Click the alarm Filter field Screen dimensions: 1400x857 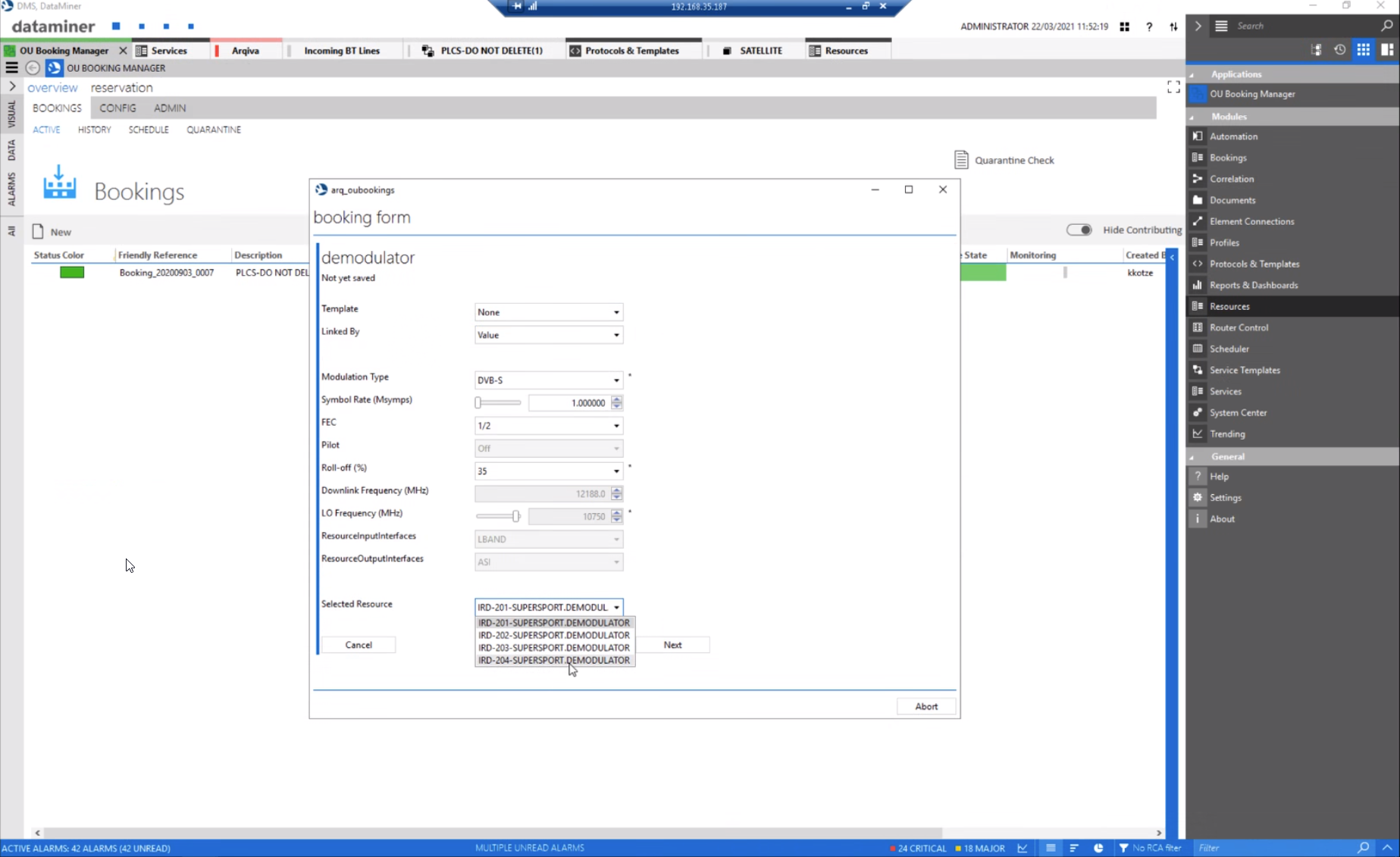tap(1275, 848)
